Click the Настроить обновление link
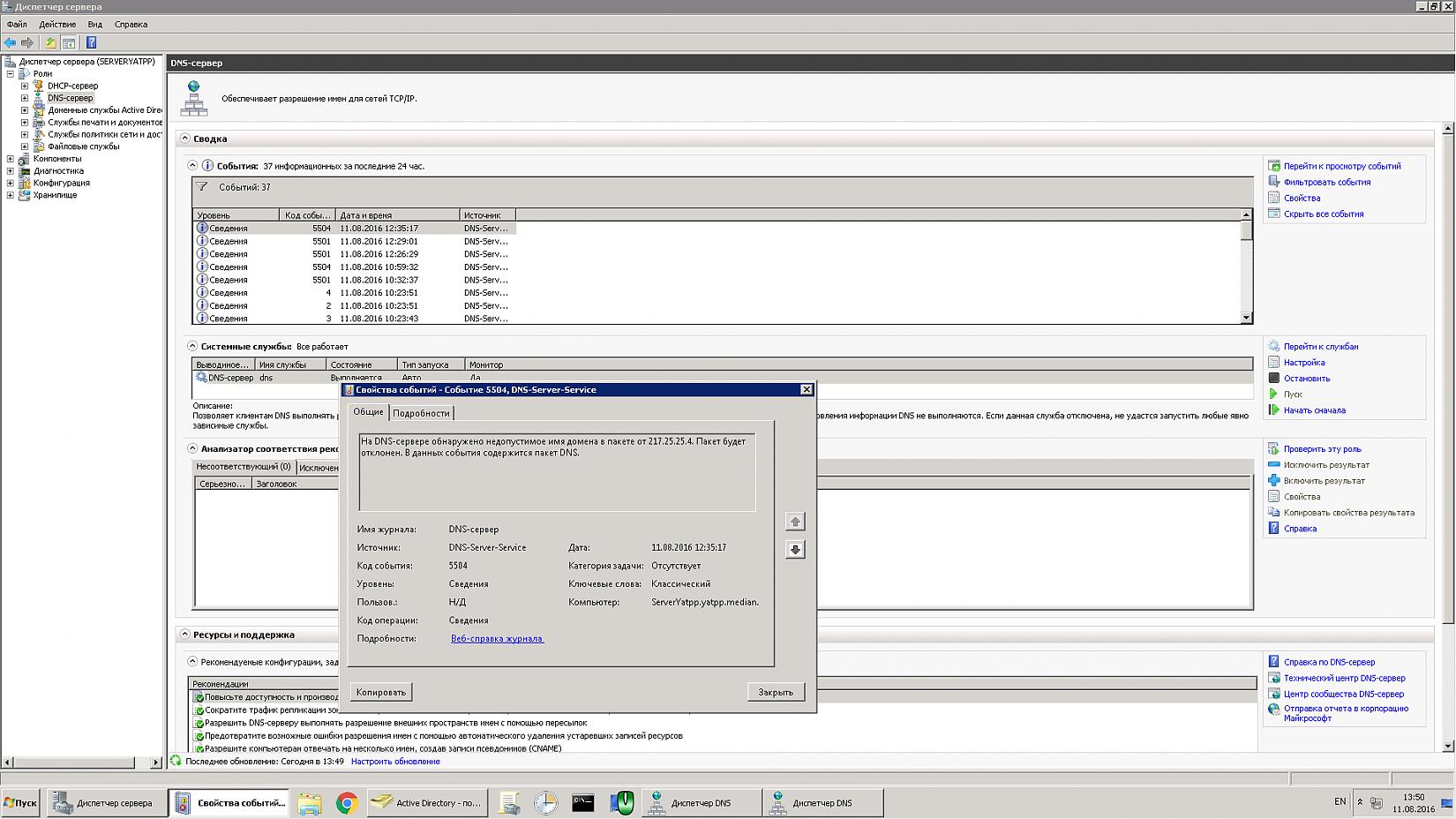 tap(395, 762)
